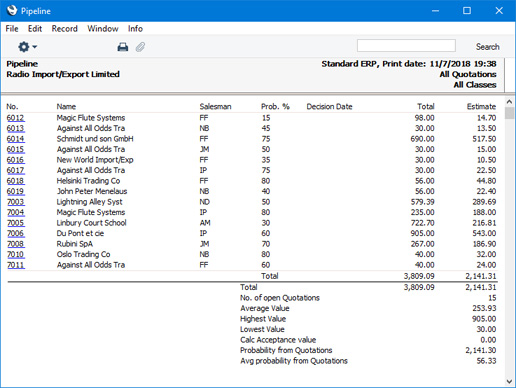Click 'Avg probability from Quotations' label
The height and width of the screenshot is (388, 516).
click(294, 361)
